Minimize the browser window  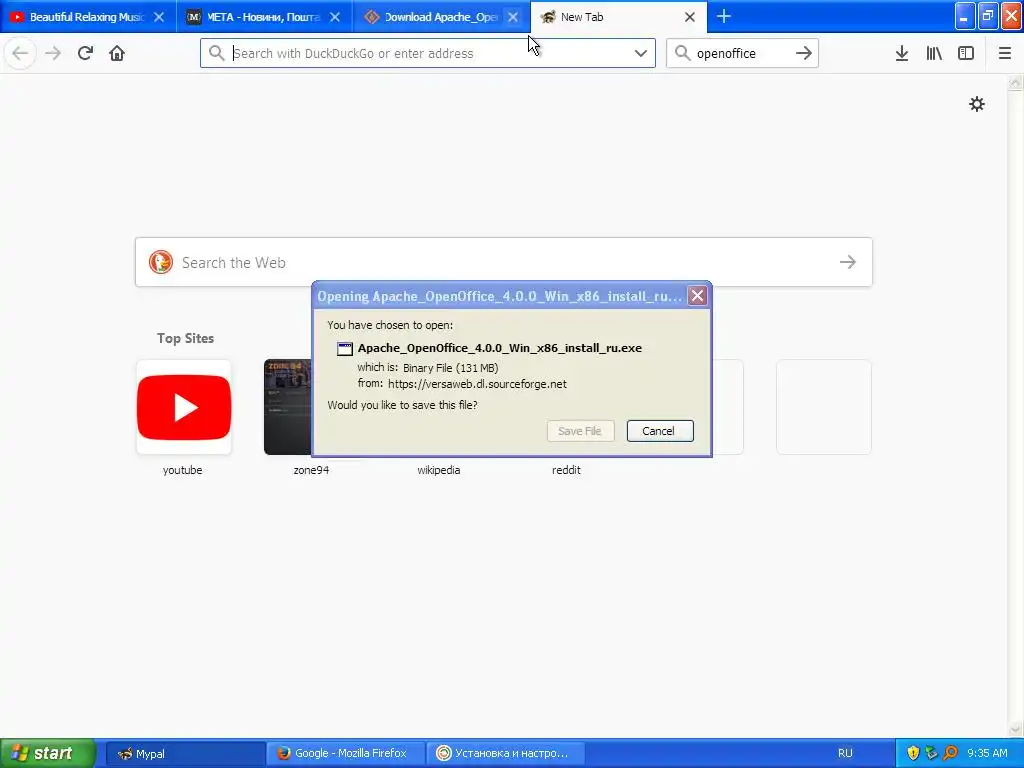click(964, 16)
